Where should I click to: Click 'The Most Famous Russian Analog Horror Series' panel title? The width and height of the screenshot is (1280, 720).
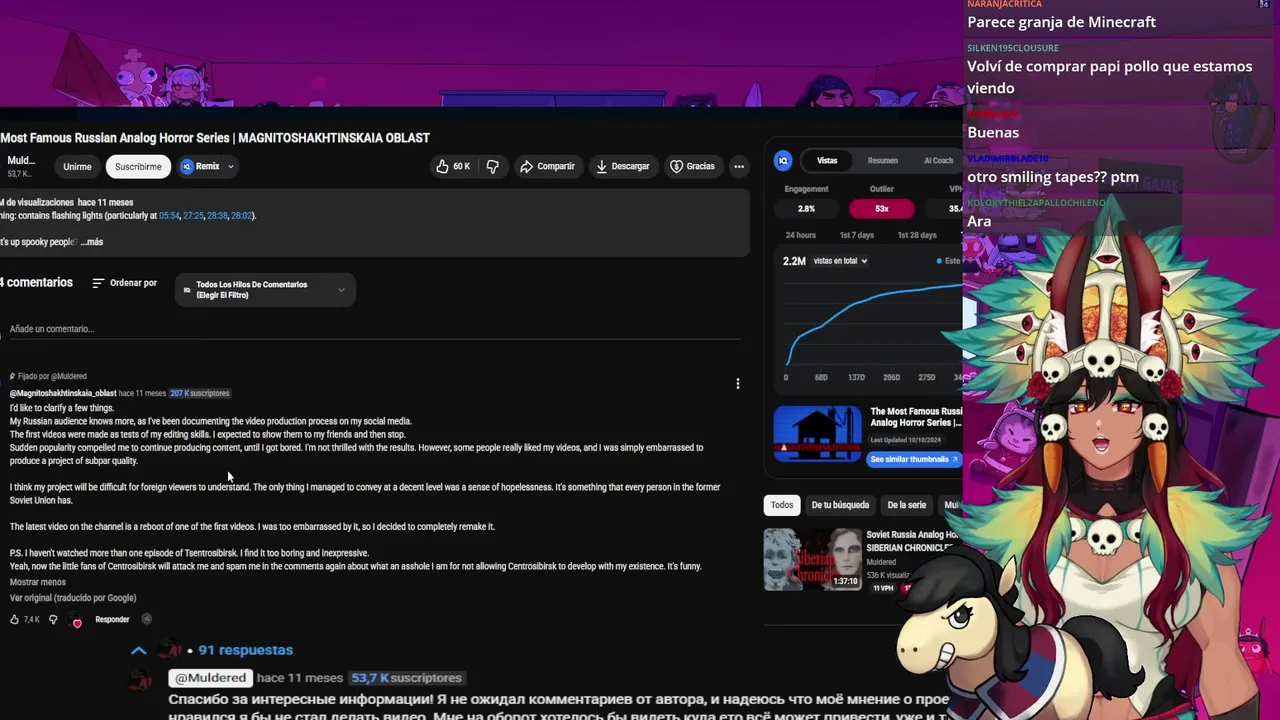tap(916, 417)
